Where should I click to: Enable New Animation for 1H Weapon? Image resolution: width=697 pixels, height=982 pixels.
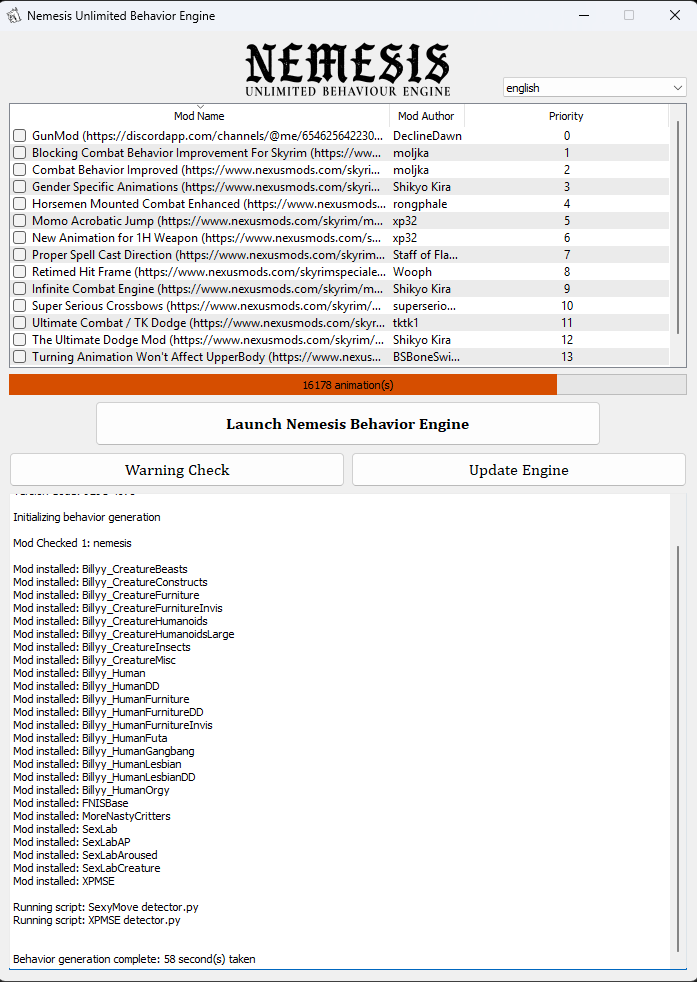(19, 237)
